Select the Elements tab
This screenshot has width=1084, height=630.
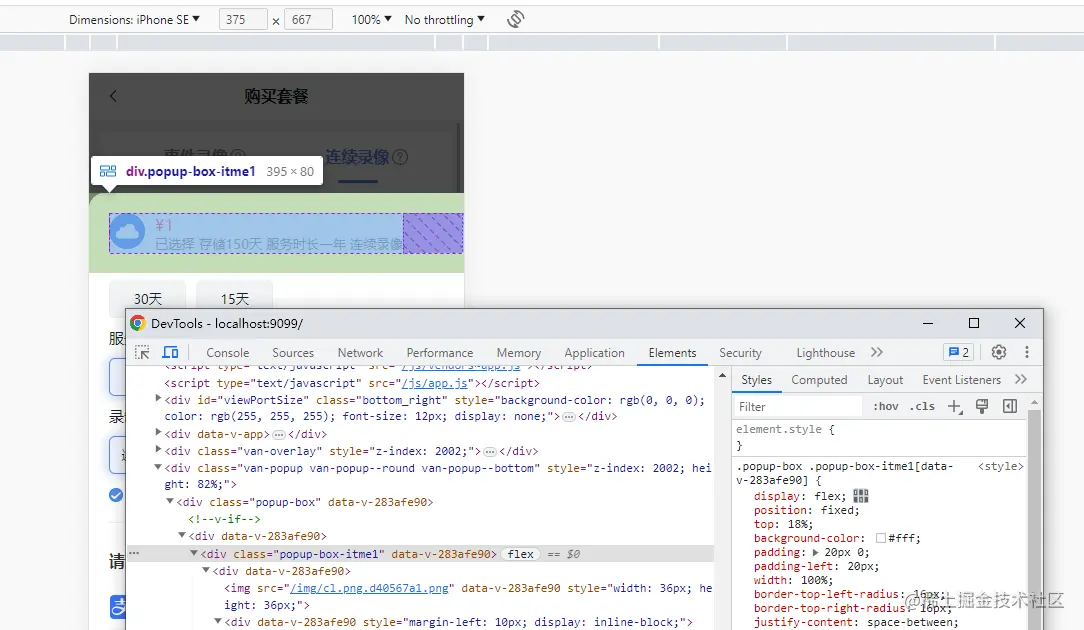672,353
